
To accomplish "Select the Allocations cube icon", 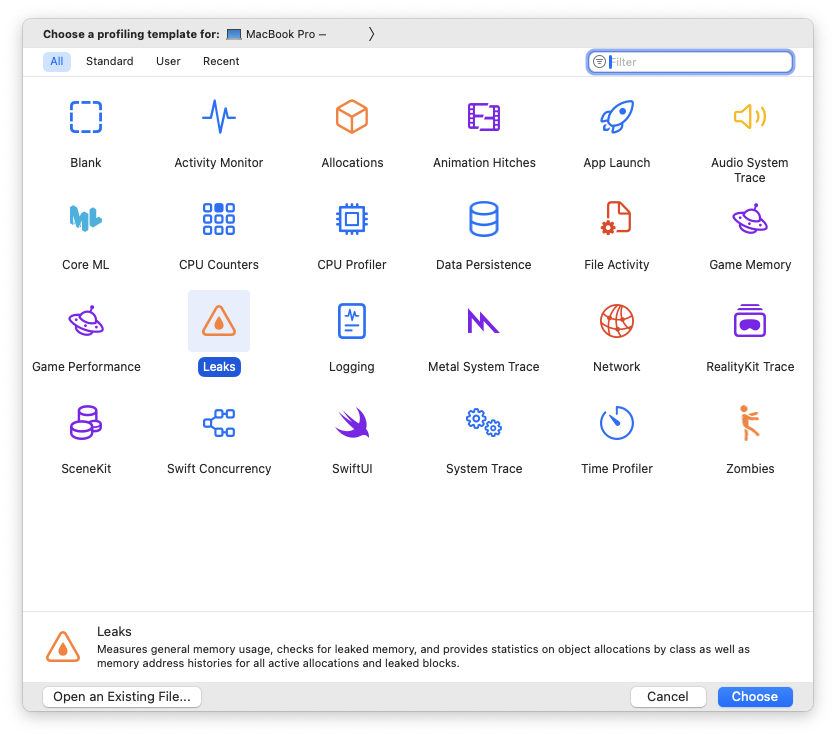I will 352,117.
